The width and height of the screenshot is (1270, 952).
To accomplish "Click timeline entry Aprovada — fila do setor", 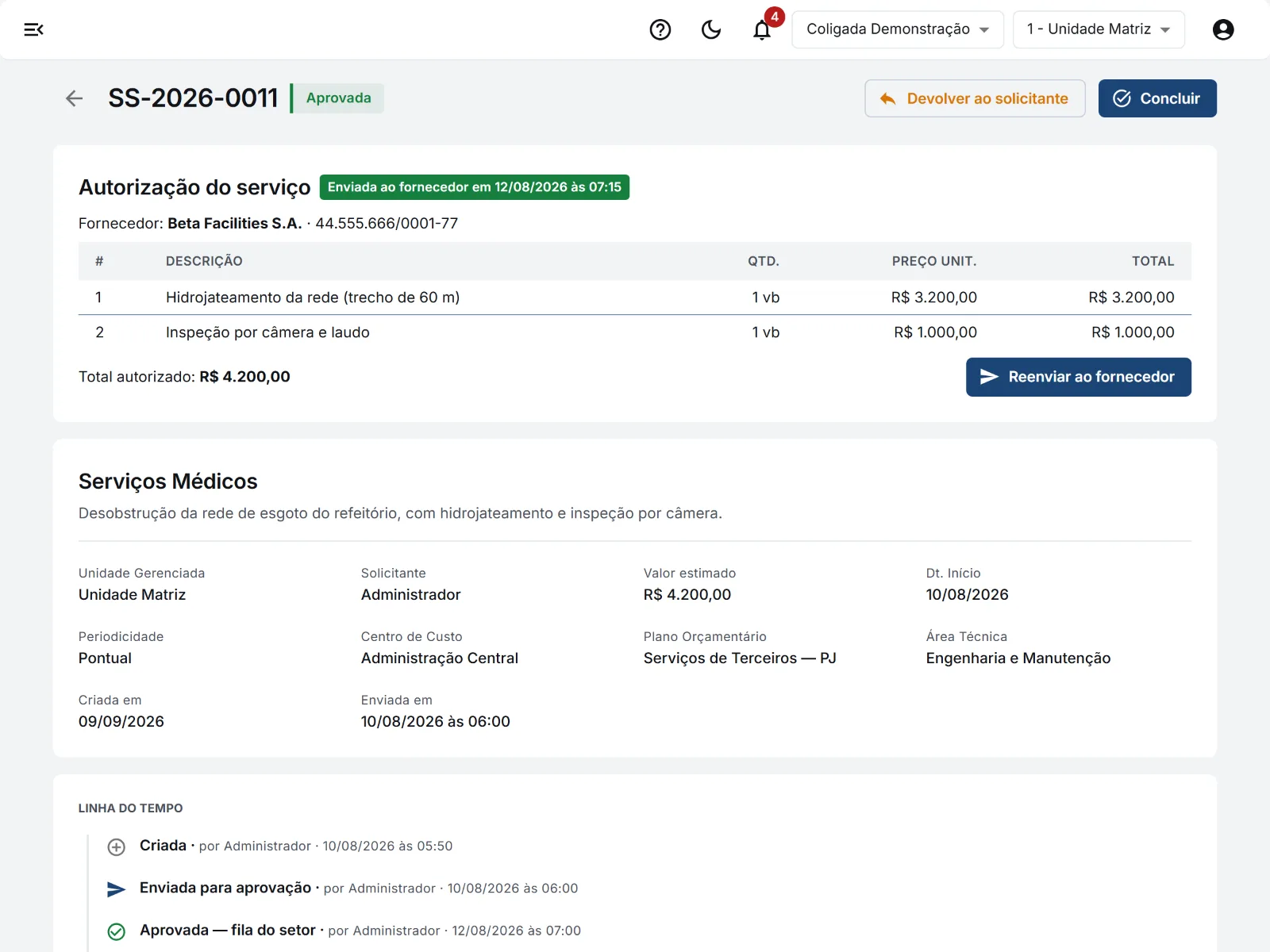I will (x=360, y=931).
